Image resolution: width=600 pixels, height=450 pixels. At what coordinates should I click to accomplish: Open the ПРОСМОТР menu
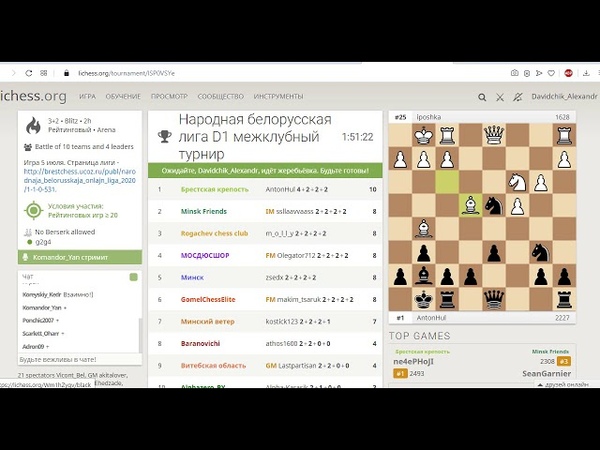(169, 96)
